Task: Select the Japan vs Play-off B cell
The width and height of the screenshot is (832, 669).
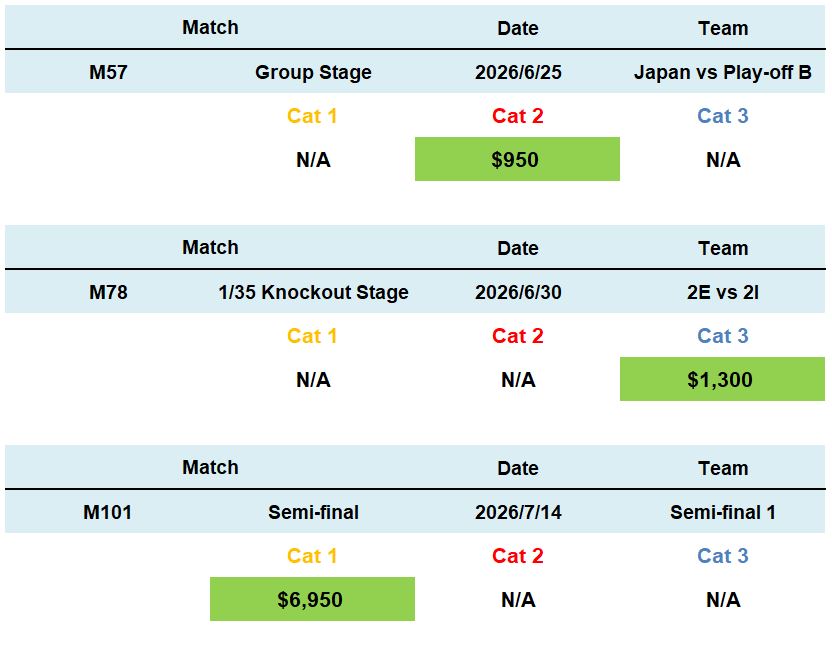Action: click(x=722, y=72)
